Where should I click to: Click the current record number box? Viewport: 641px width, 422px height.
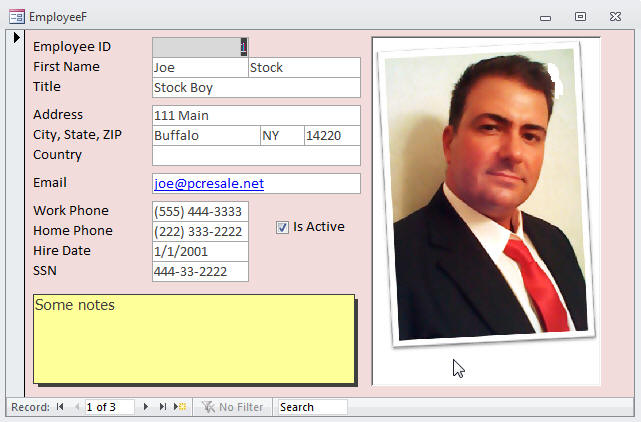click(x=109, y=407)
